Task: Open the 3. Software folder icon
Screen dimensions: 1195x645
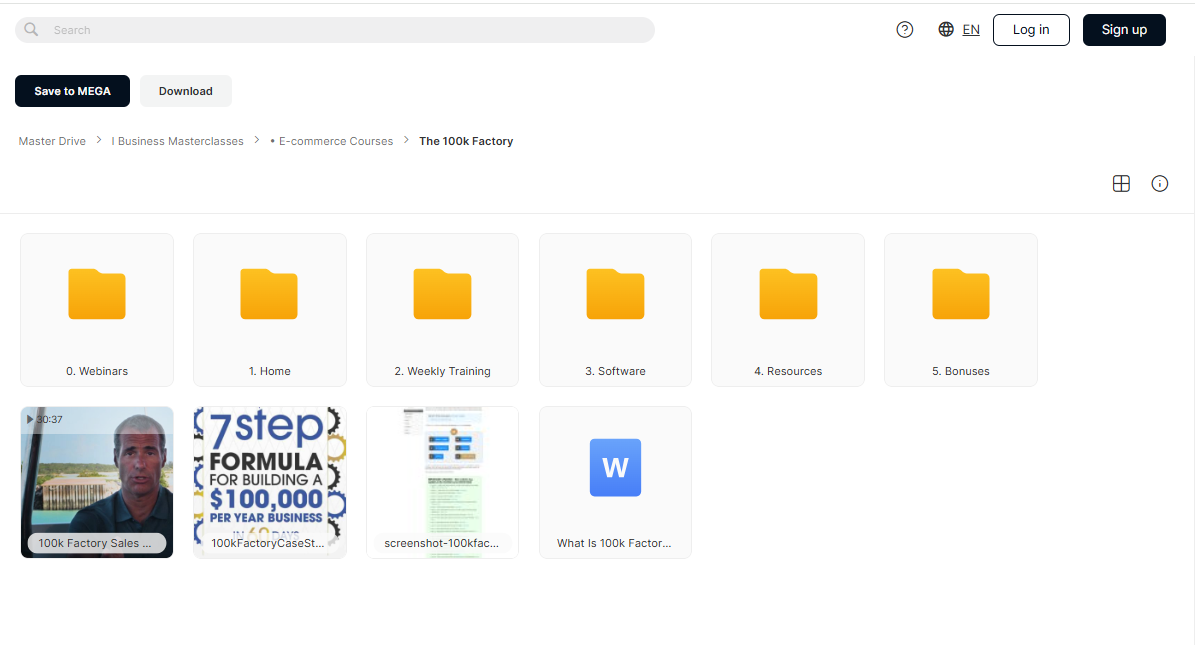Action: [x=615, y=294]
